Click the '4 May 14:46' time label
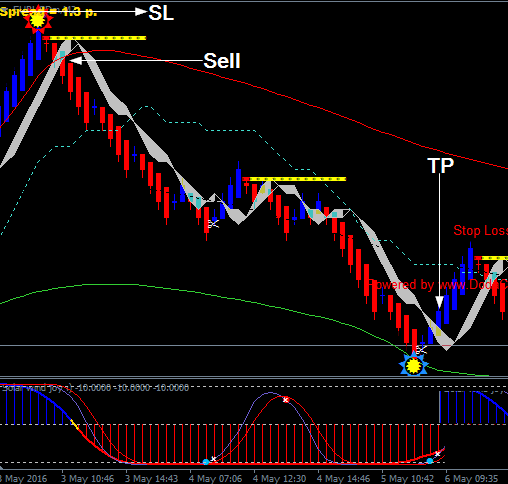This screenshot has height=484, width=508. point(344,479)
